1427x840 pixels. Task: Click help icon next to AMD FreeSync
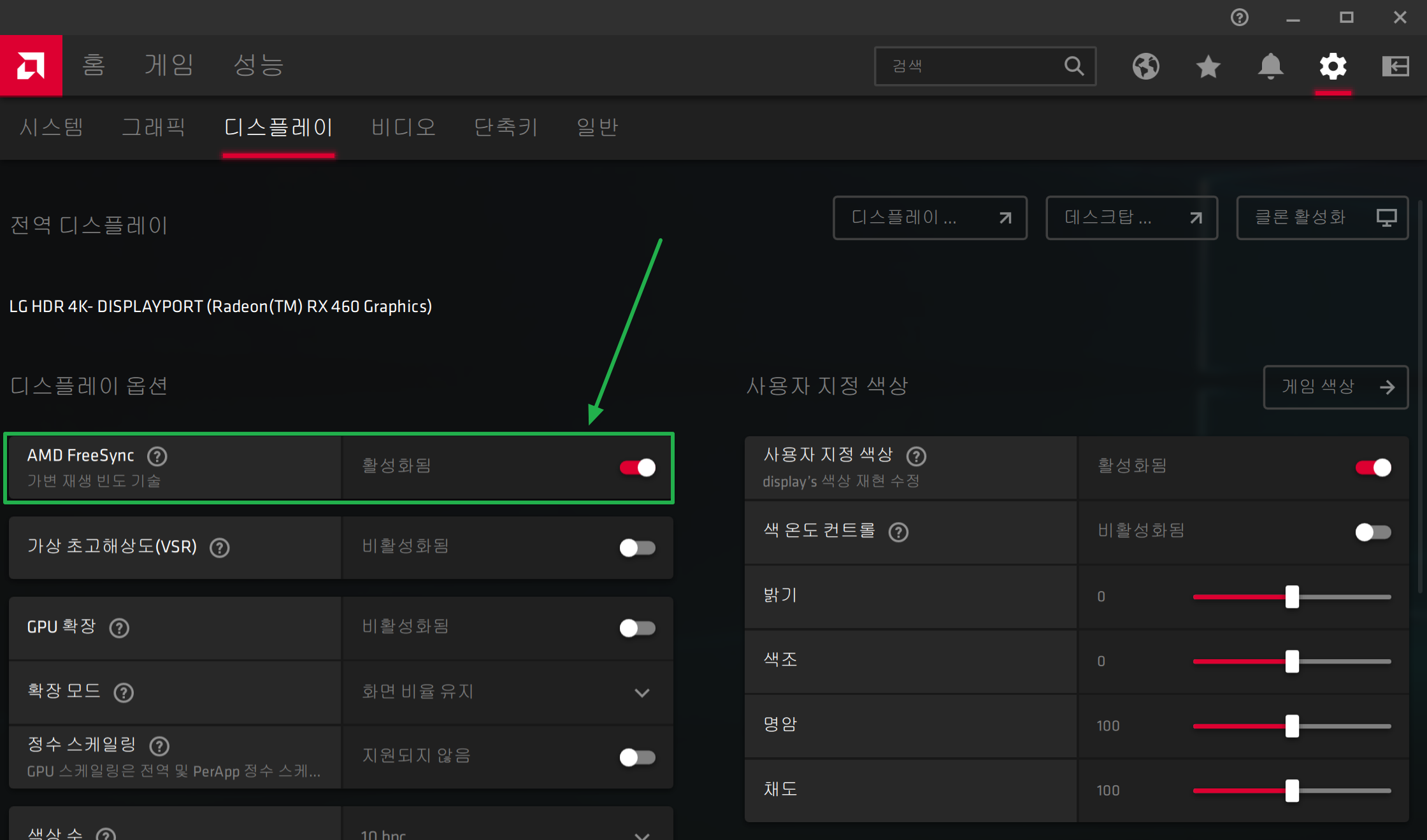157,456
